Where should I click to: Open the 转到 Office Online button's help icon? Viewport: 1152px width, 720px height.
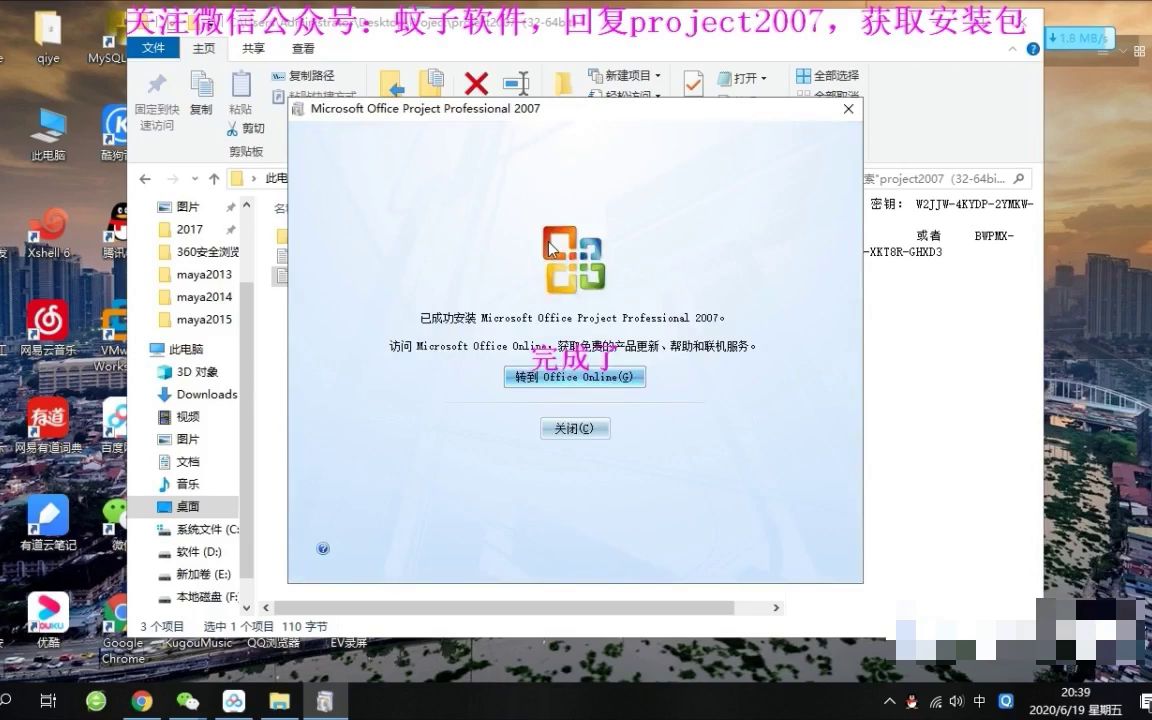coord(322,548)
